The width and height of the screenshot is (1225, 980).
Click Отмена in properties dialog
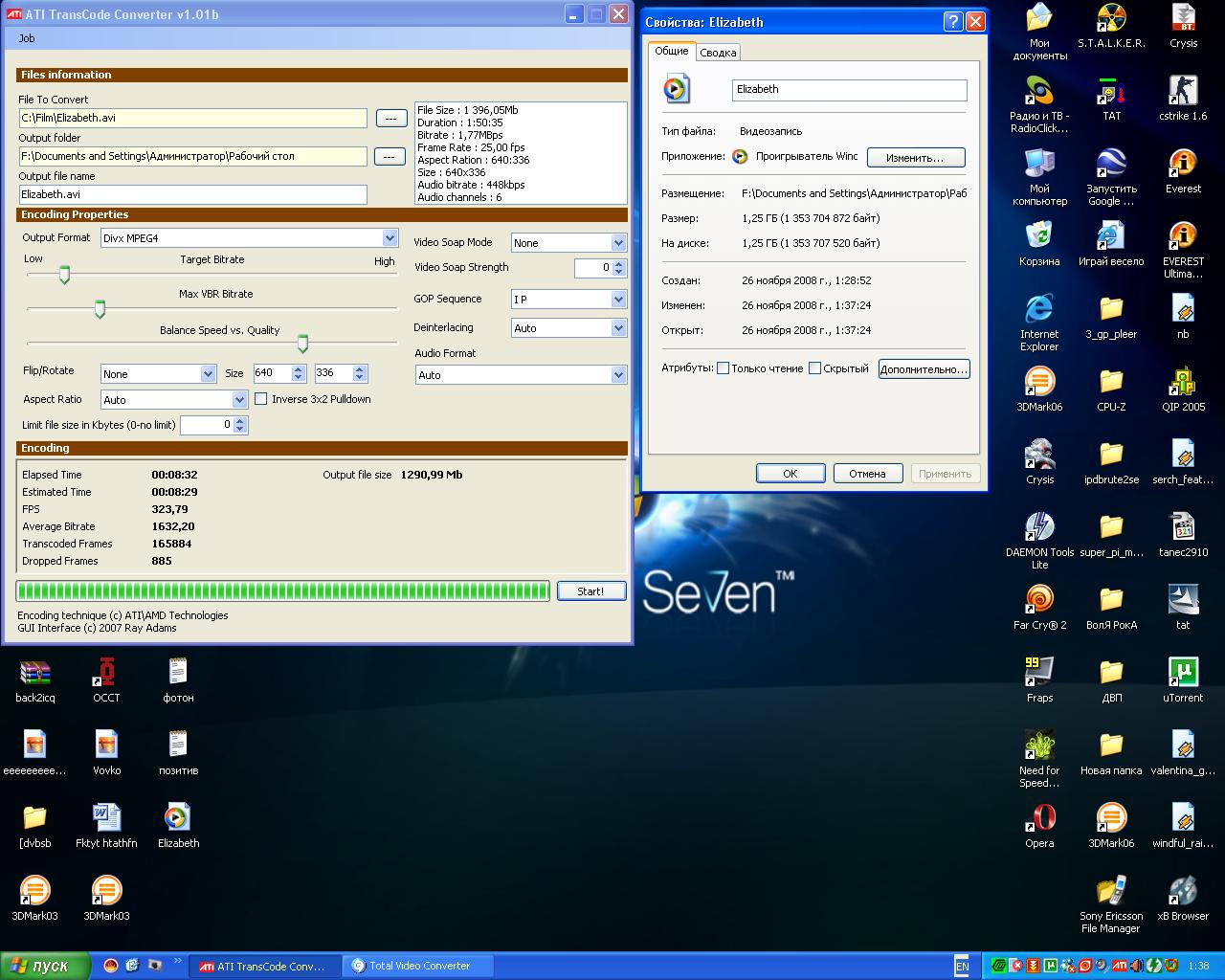coord(867,474)
